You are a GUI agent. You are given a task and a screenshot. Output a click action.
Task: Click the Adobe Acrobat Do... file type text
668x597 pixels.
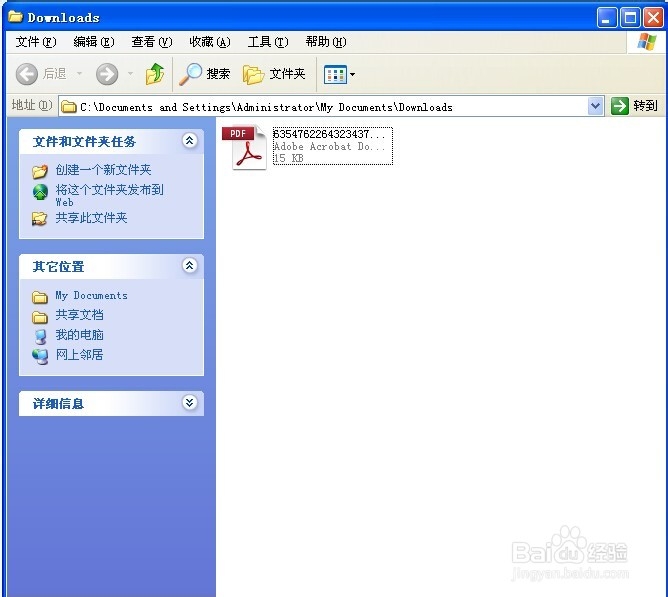coord(329,146)
